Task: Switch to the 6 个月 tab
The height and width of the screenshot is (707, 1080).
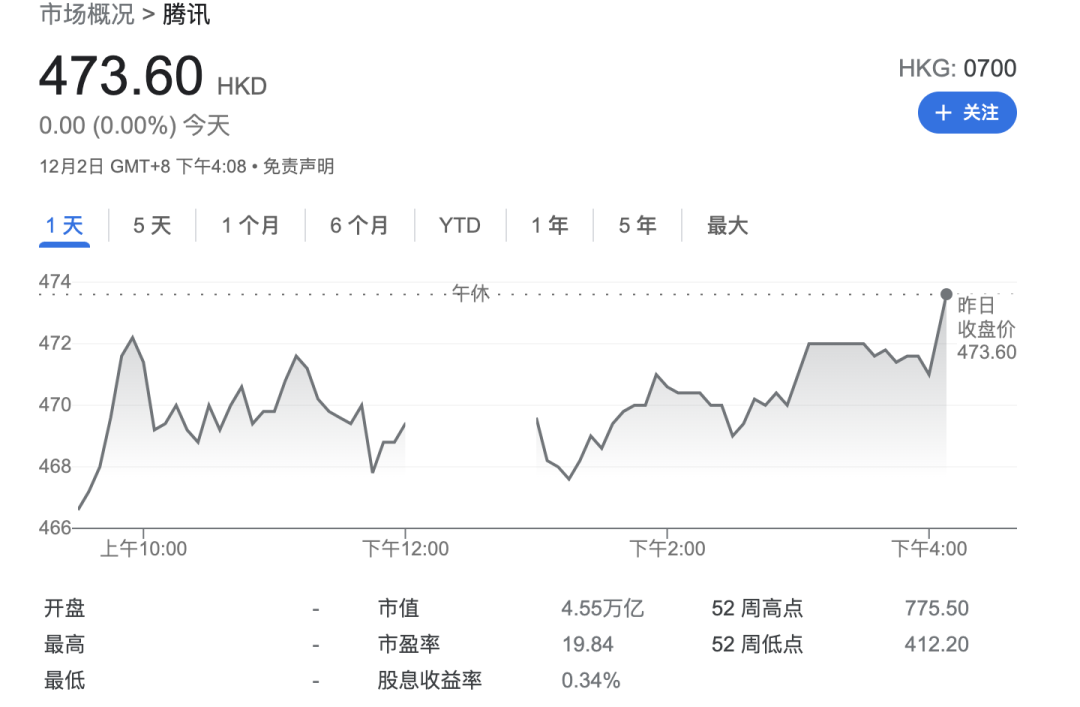Action: [359, 226]
